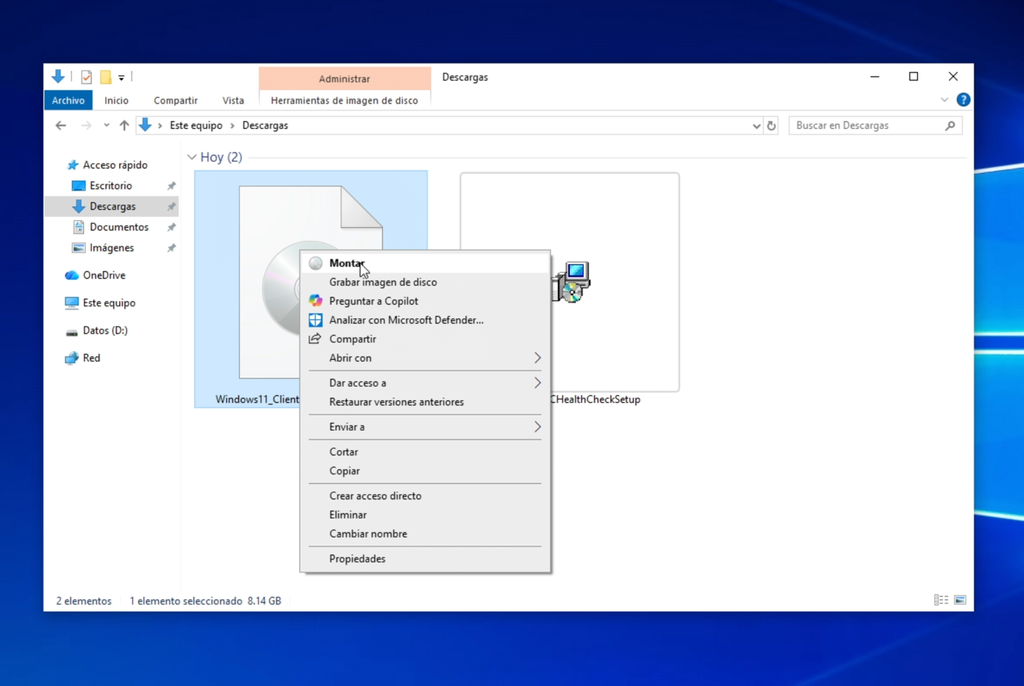Choose Analizar con Microsoft Defender
Screen dimensions: 1024x686
pyautogui.click(x=425, y=320)
